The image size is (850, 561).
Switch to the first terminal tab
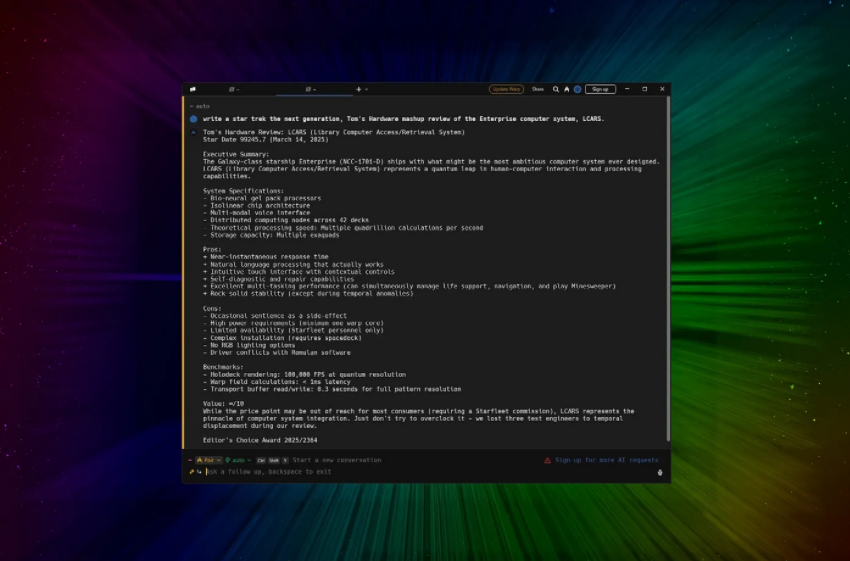click(234, 89)
